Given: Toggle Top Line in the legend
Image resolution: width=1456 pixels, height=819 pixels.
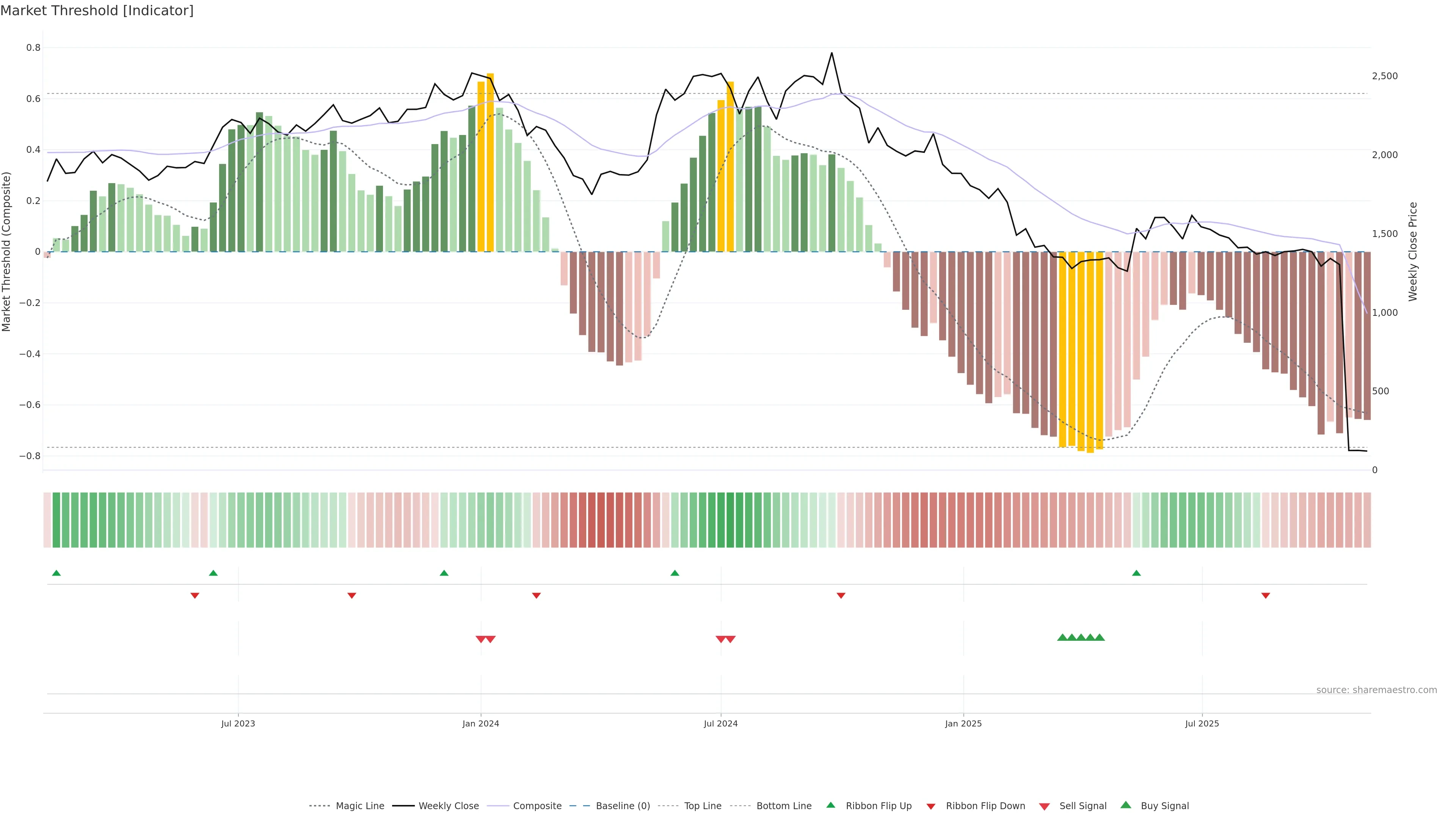Looking at the screenshot, I should point(703,806).
